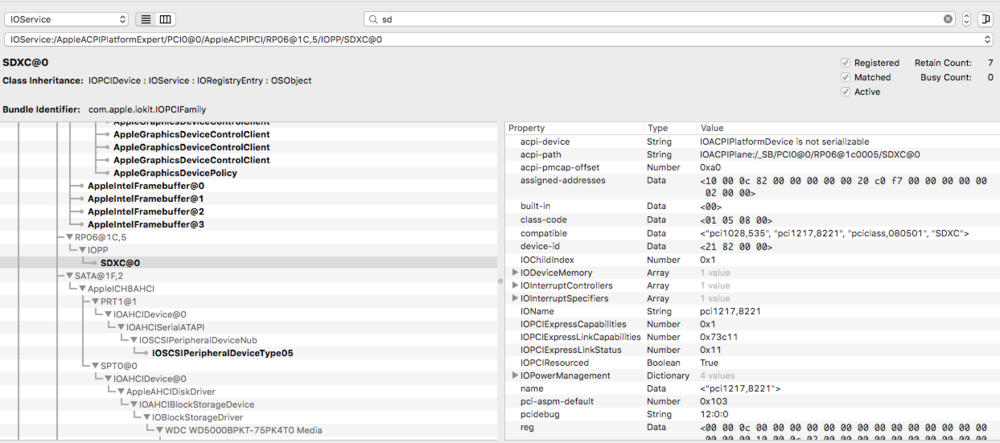Expand the IOPowerManagement dictionary
Screen dimensions: 1000x443
click(x=515, y=375)
